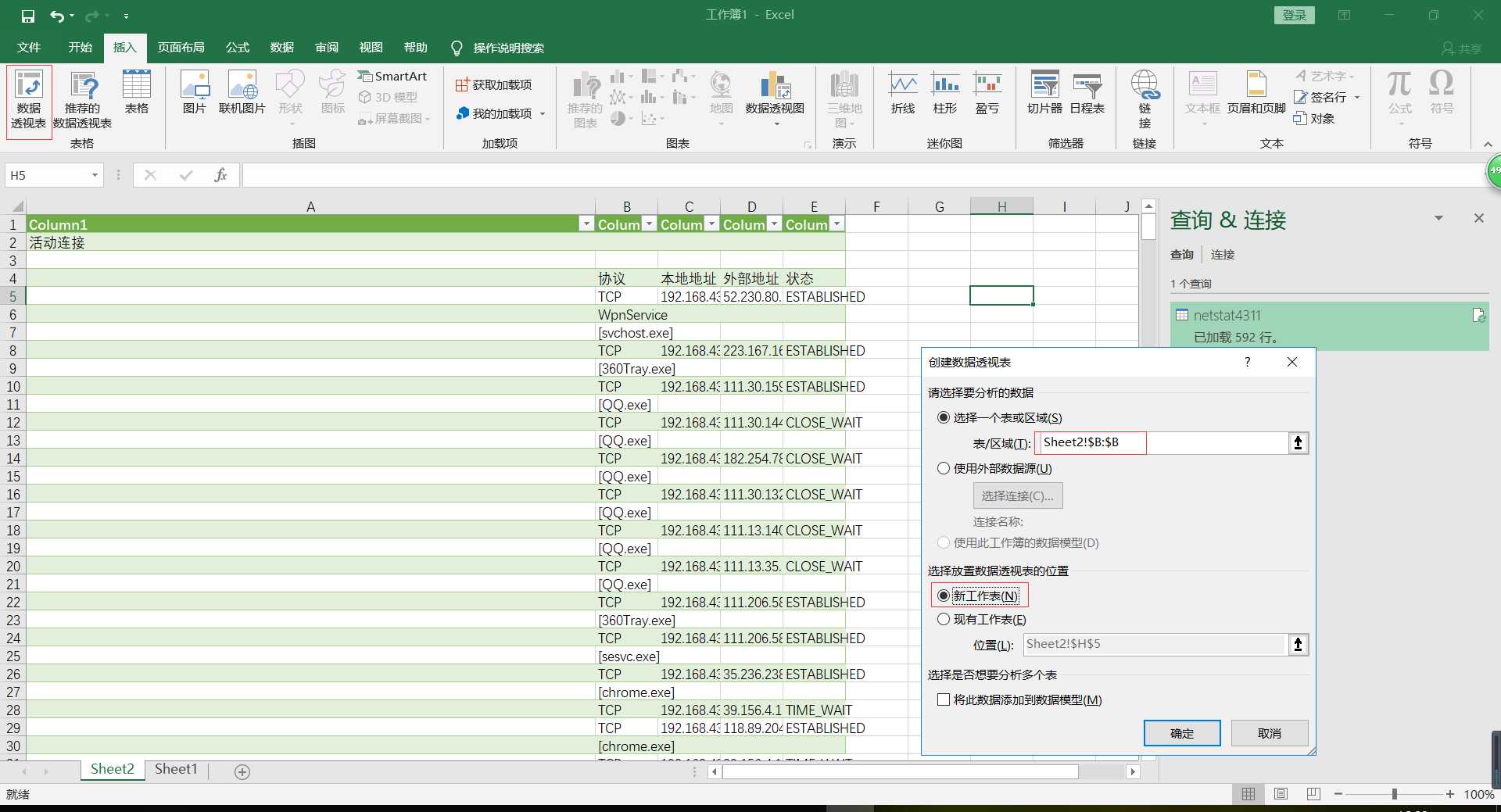Image resolution: width=1501 pixels, height=812 pixels.
Task: Insert Column sparkline (柱形)
Action: pos(945,93)
